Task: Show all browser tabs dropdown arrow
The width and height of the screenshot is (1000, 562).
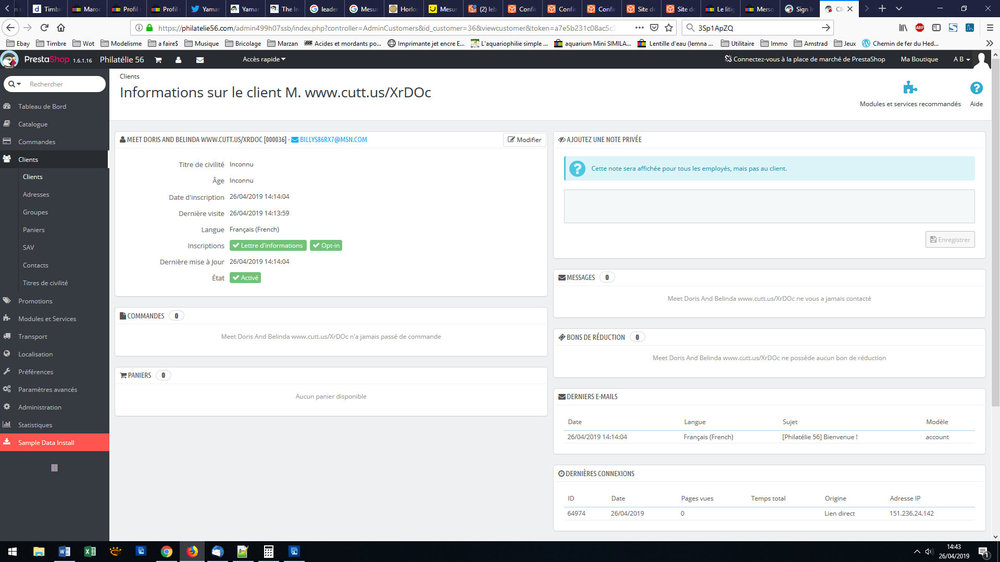Action: click(x=899, y=9)
